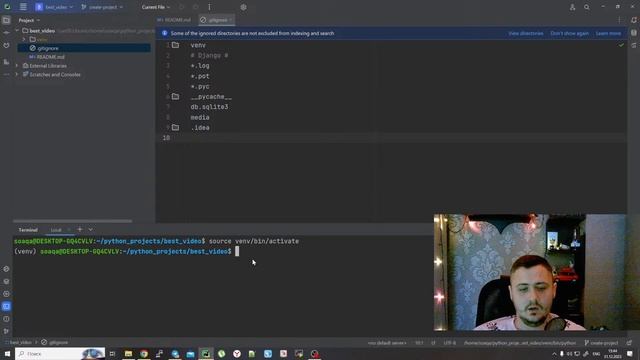Open the Structure tool window icon
640x360 pixels.
point(6,62)
